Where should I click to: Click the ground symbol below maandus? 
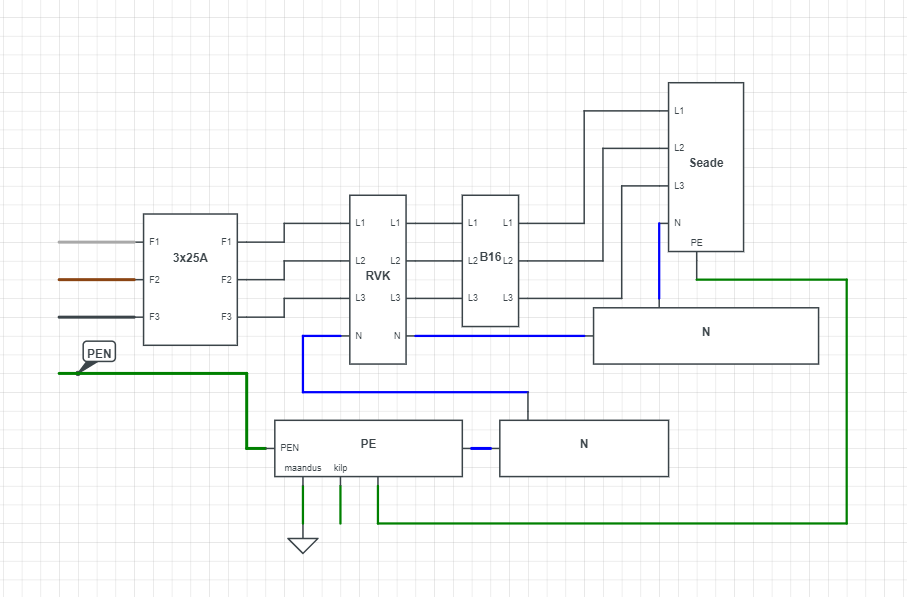pyautogui.click(x=303, y=545)
